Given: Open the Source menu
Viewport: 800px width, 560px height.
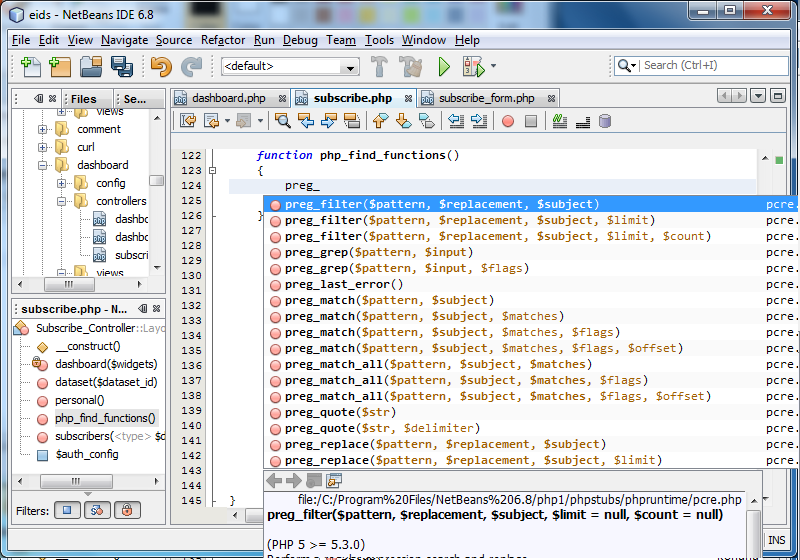Looking at the screenshot, I should (174, 40).
